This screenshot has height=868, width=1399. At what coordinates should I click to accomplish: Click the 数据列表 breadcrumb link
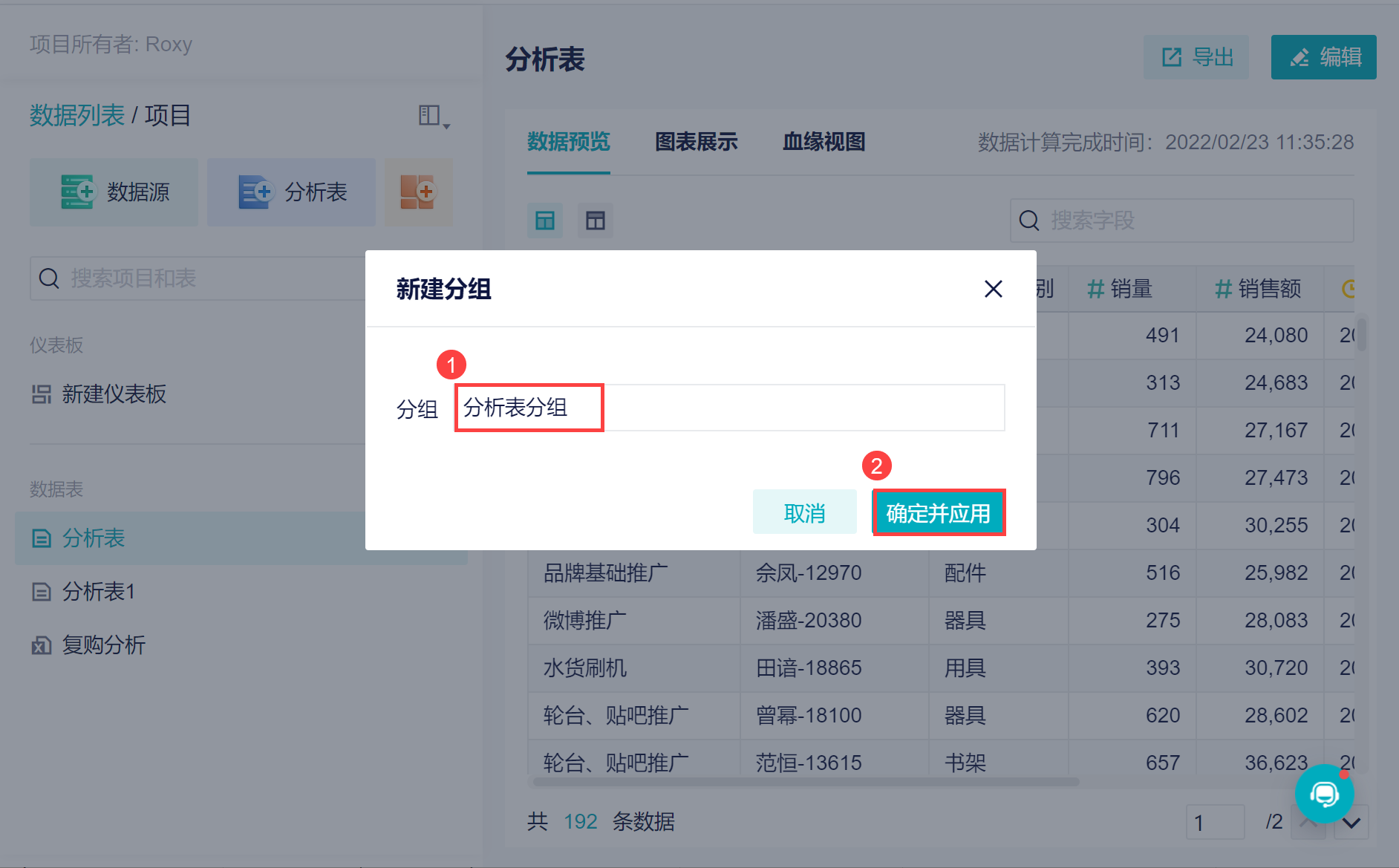(x=77, y=116)
